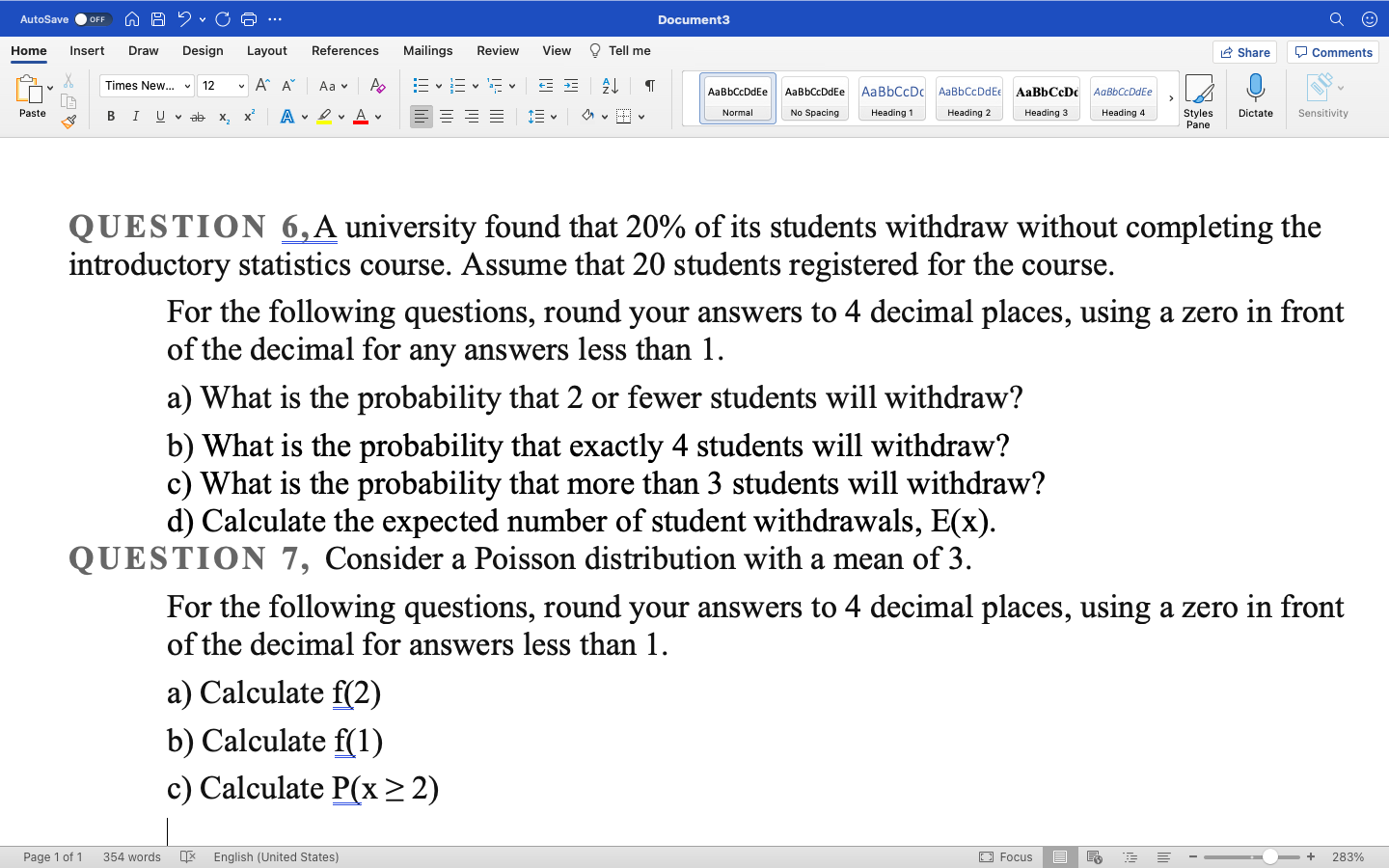Screen dimensions: 1389x868
Task: Open the Review tab
Action: coord(498,50)
